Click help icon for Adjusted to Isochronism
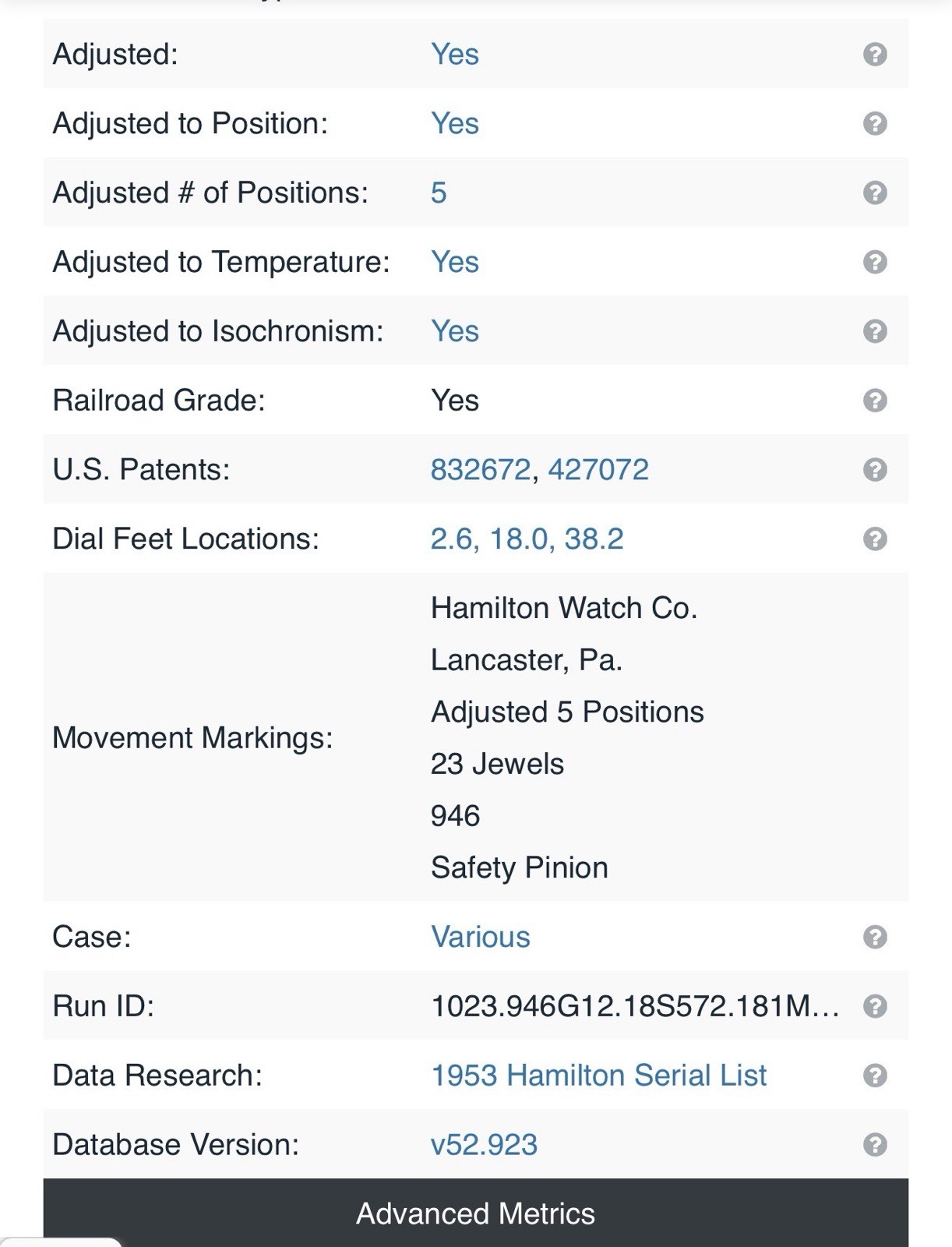The height and width of the screenshot is (1247, 952). point(875,331)
